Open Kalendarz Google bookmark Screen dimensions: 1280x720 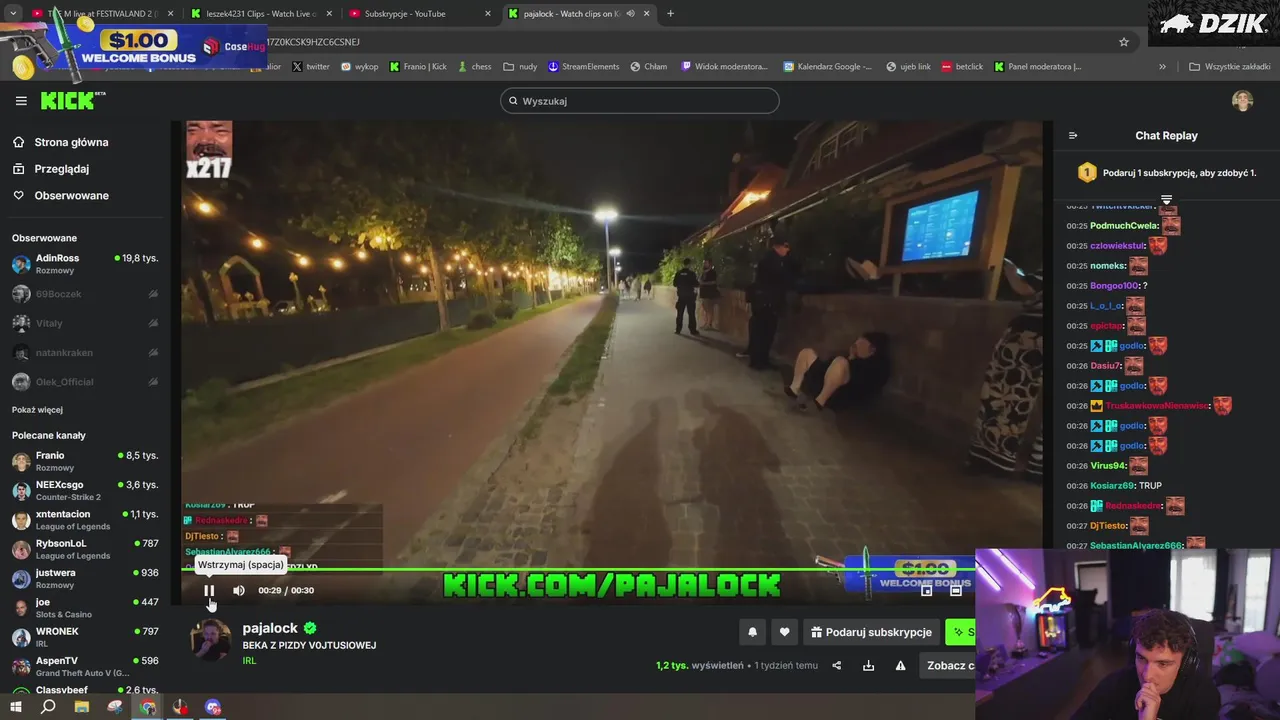click(x=827, y=67)
